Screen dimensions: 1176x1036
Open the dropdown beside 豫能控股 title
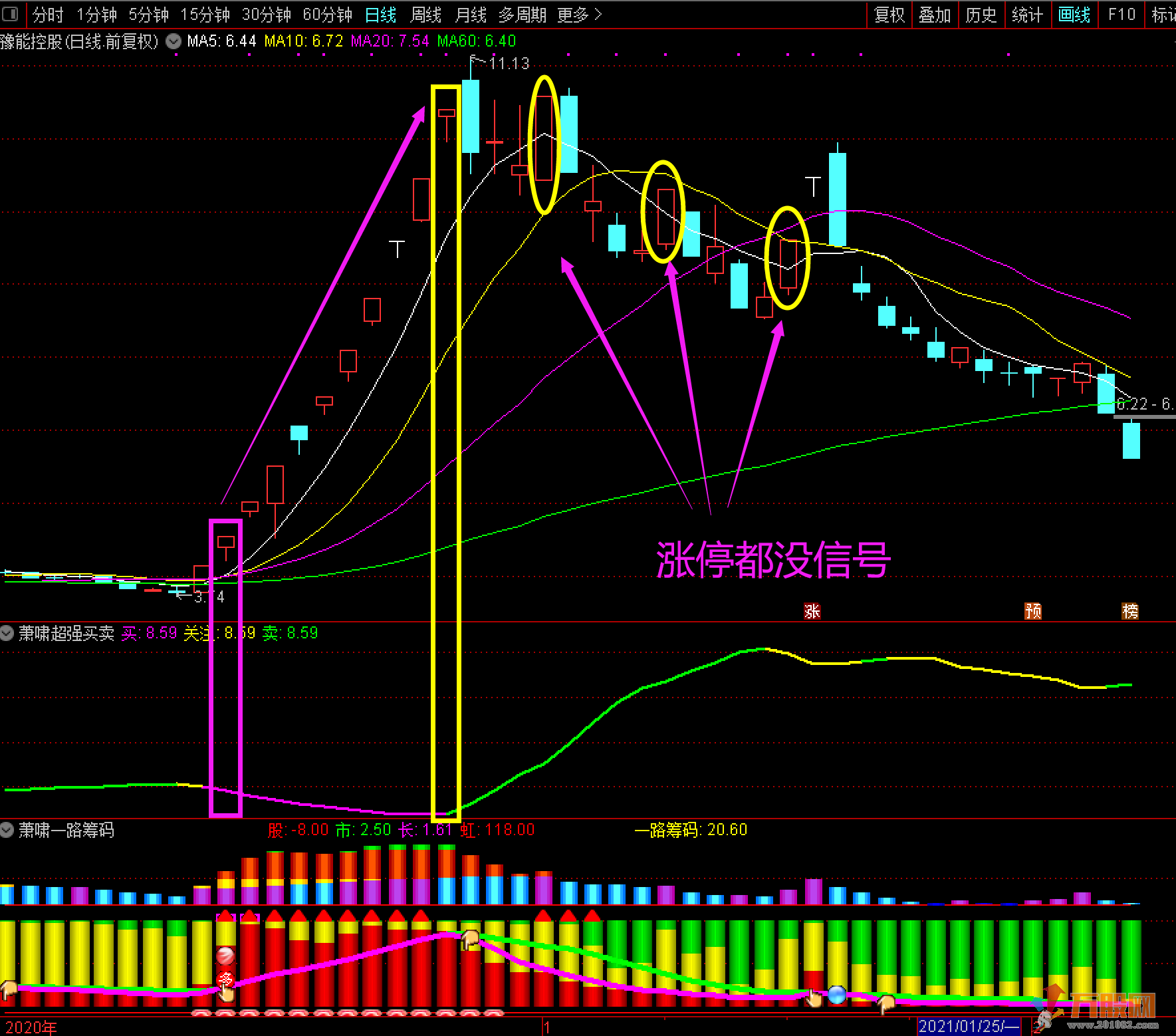174,41
